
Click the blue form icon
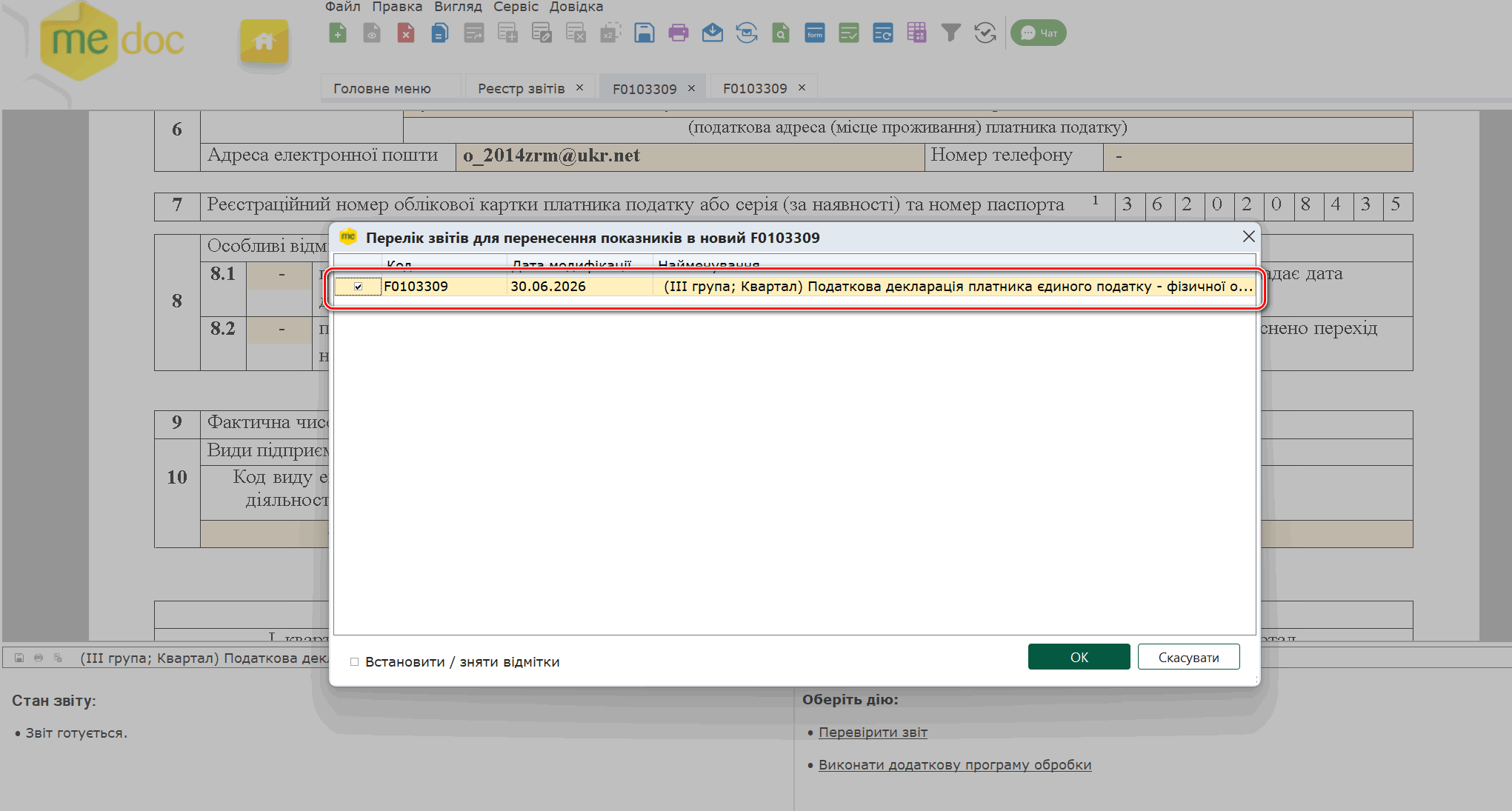pyautogui.click(x=815, y=33)
